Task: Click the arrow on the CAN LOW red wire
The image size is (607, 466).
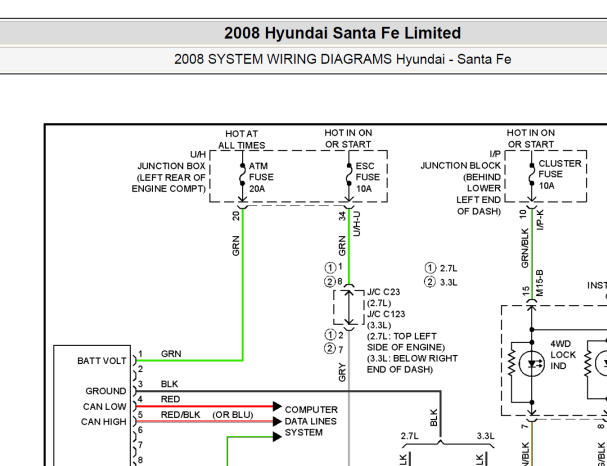Action: [277, 406]
